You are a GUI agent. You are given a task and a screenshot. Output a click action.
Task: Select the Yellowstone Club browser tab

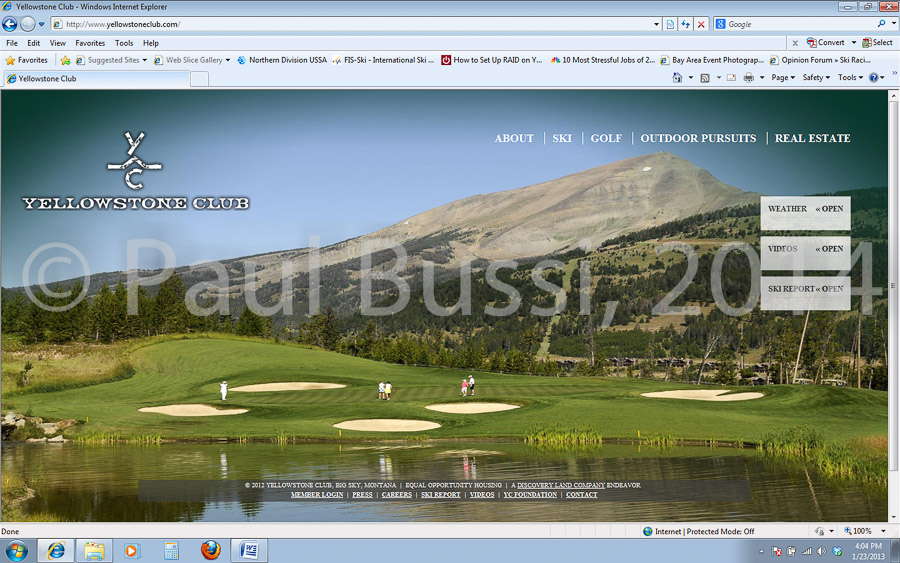[96, 79]
